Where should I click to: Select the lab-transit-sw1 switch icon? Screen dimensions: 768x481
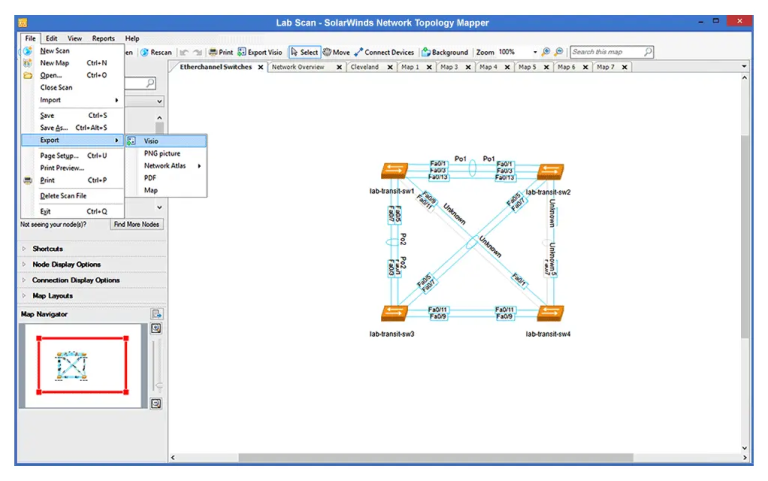[394, 170]
